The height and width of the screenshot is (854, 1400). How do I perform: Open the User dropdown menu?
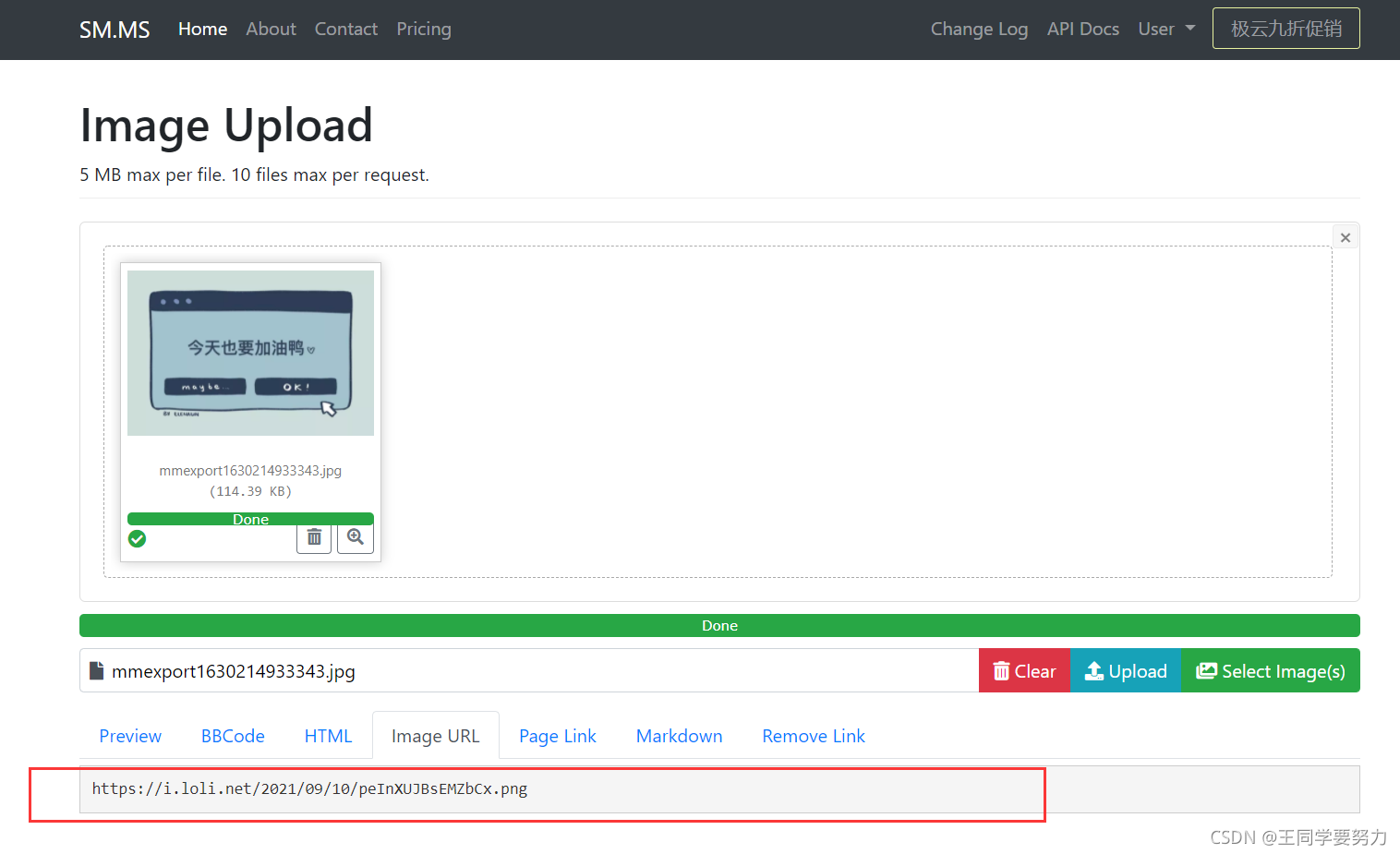(1166, 29)
